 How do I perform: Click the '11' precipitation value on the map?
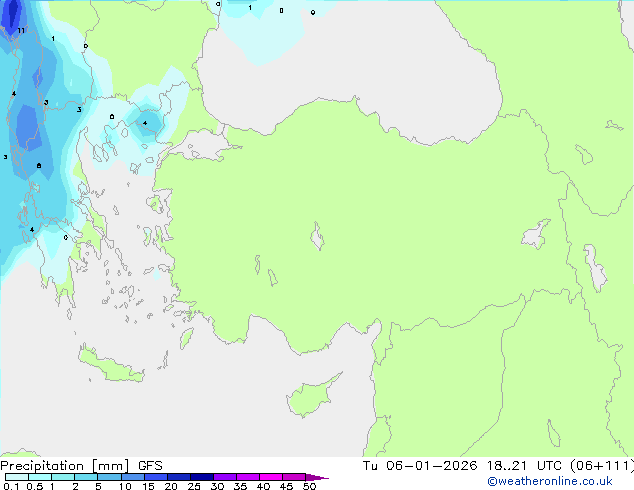pyautogui.click(x=21, y=31)
